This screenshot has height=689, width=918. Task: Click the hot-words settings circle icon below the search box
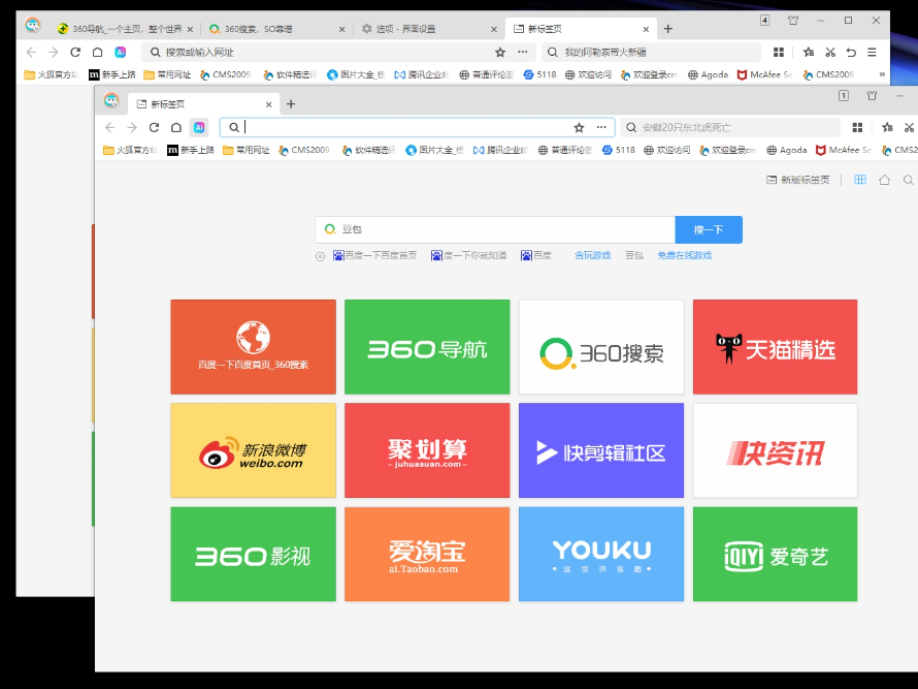pos(320,256)
